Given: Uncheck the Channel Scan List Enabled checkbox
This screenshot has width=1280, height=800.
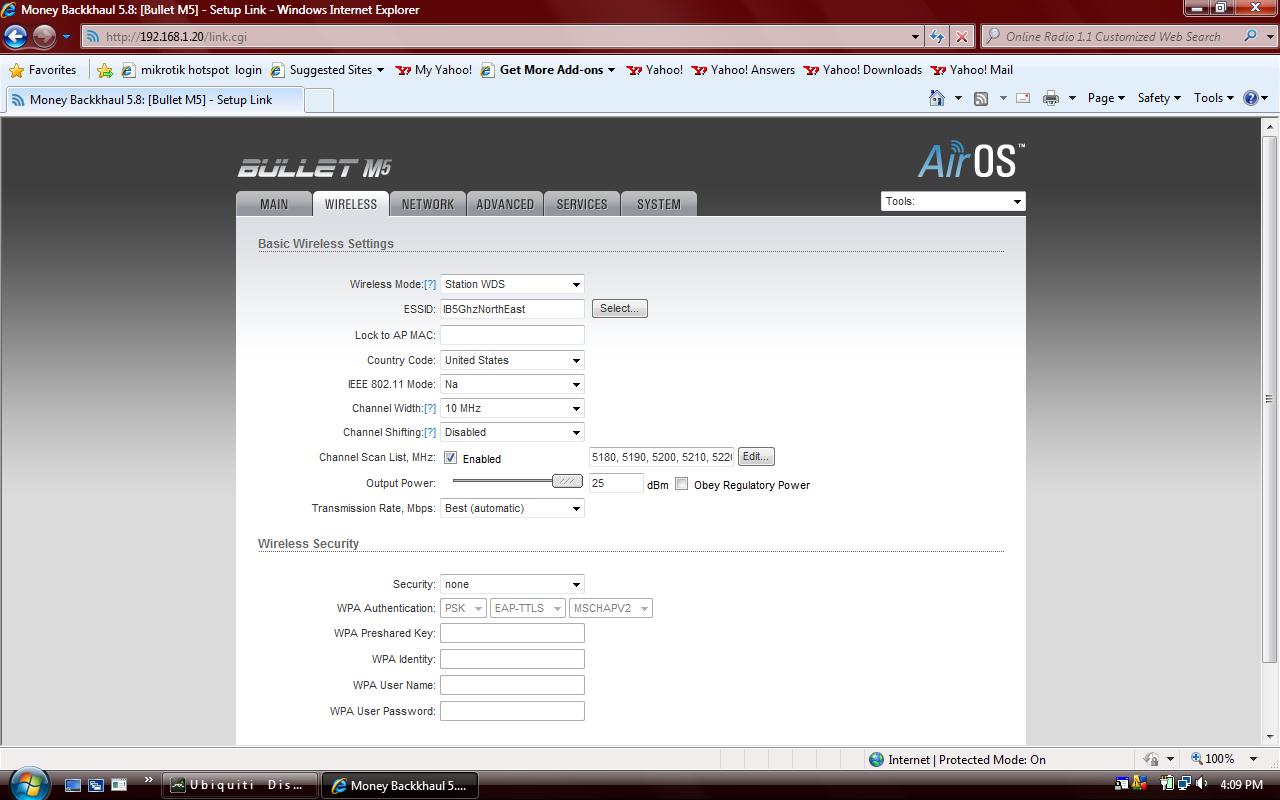Looking at the screenshot, I should (x=451, y=458).
